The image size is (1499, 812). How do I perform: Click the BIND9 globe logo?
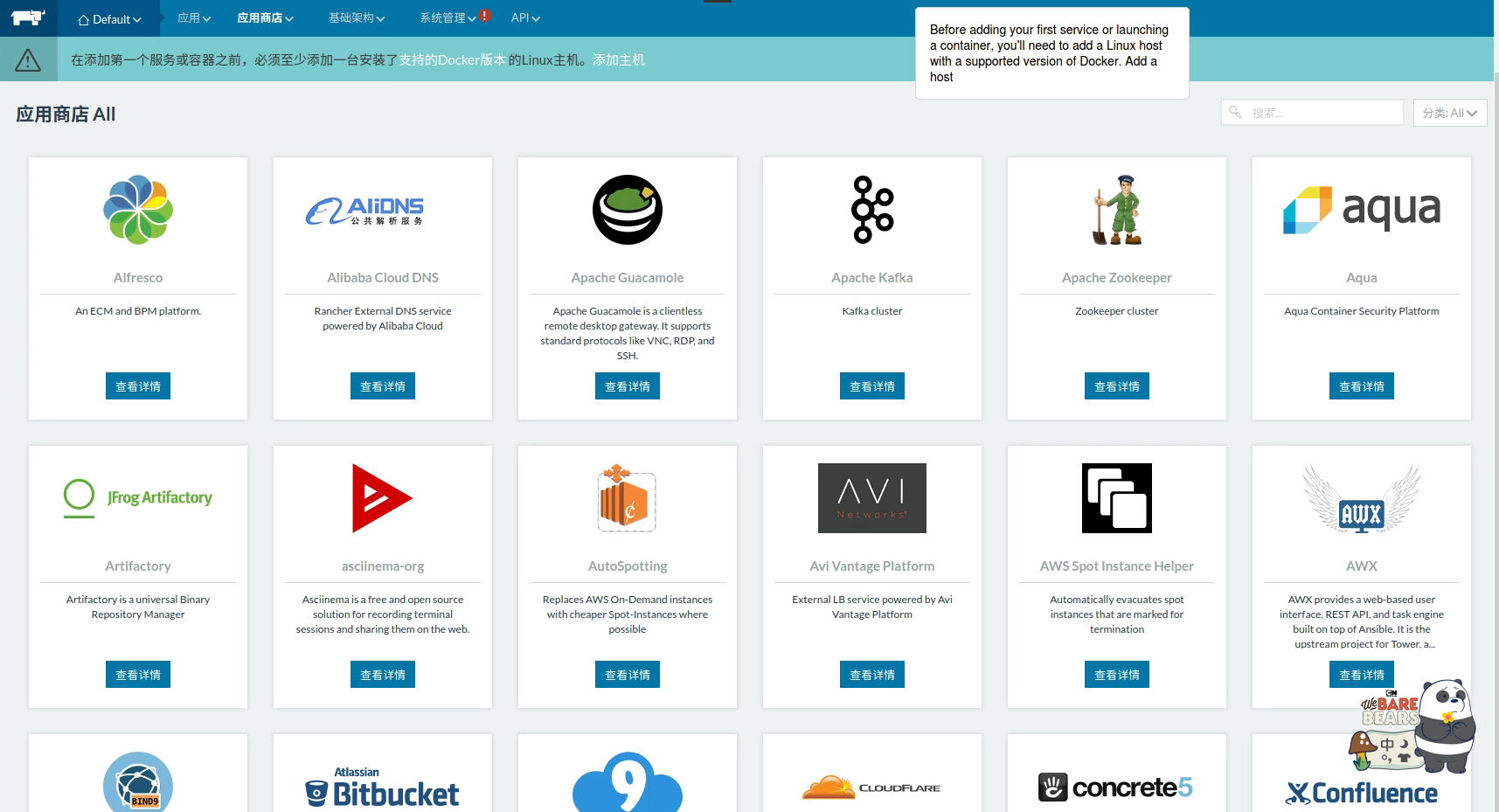(x=138, y=783)
